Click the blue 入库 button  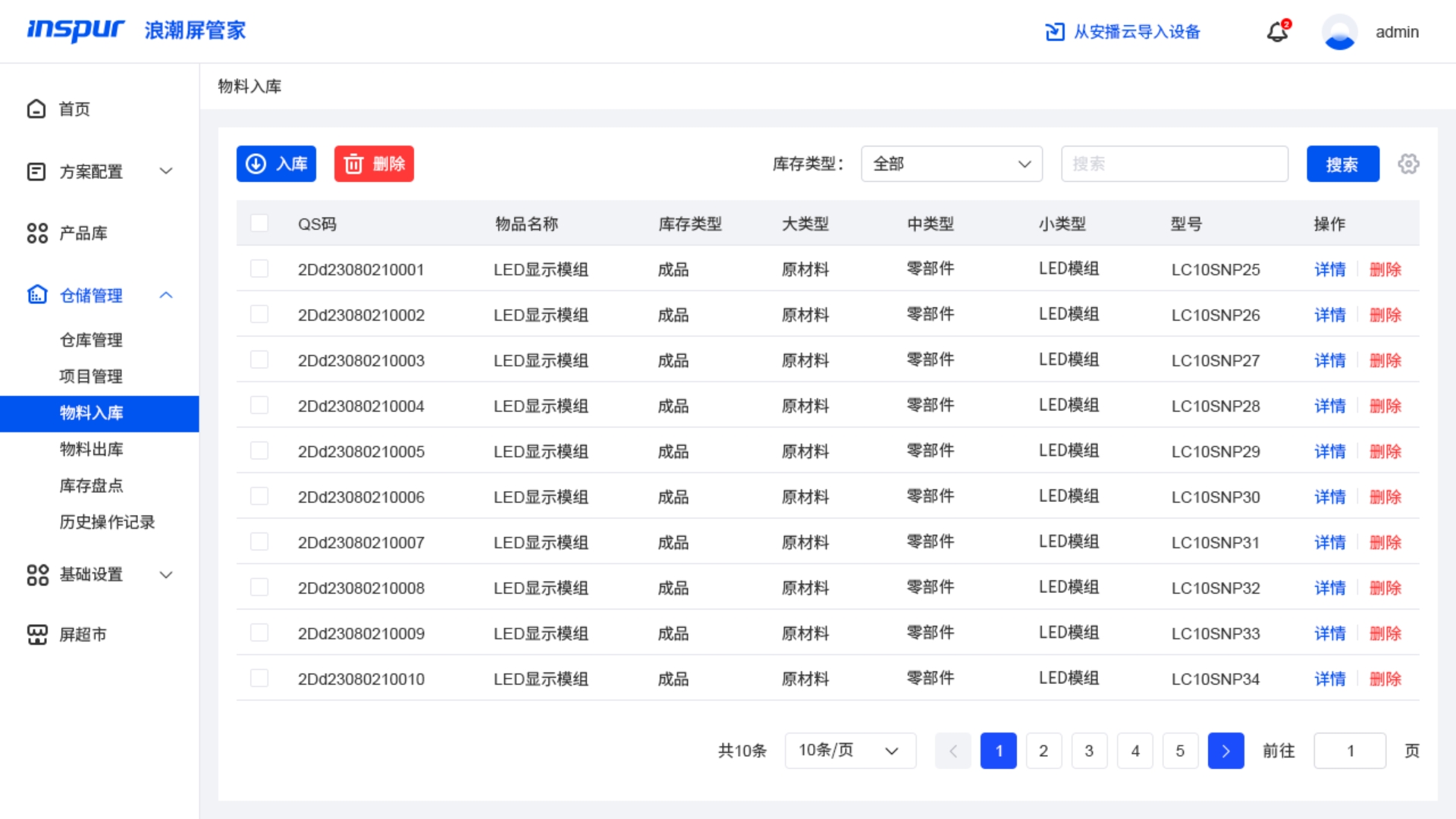click(x=276, y=164)
